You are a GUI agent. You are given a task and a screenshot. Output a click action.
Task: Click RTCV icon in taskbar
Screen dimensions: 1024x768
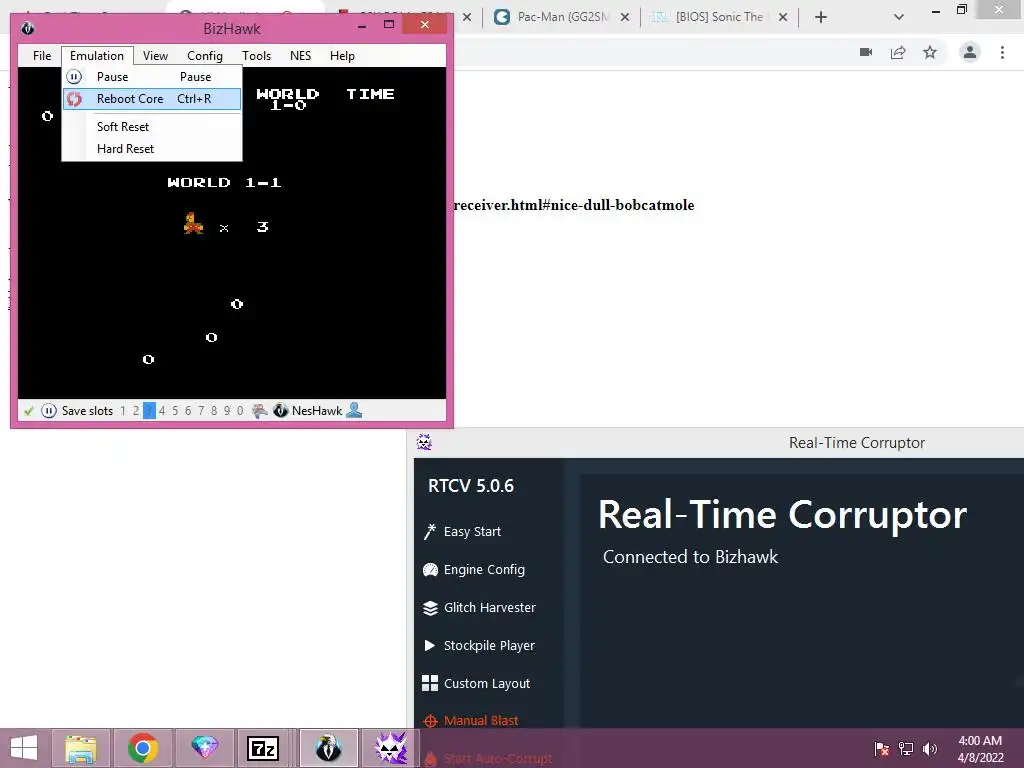391,748
